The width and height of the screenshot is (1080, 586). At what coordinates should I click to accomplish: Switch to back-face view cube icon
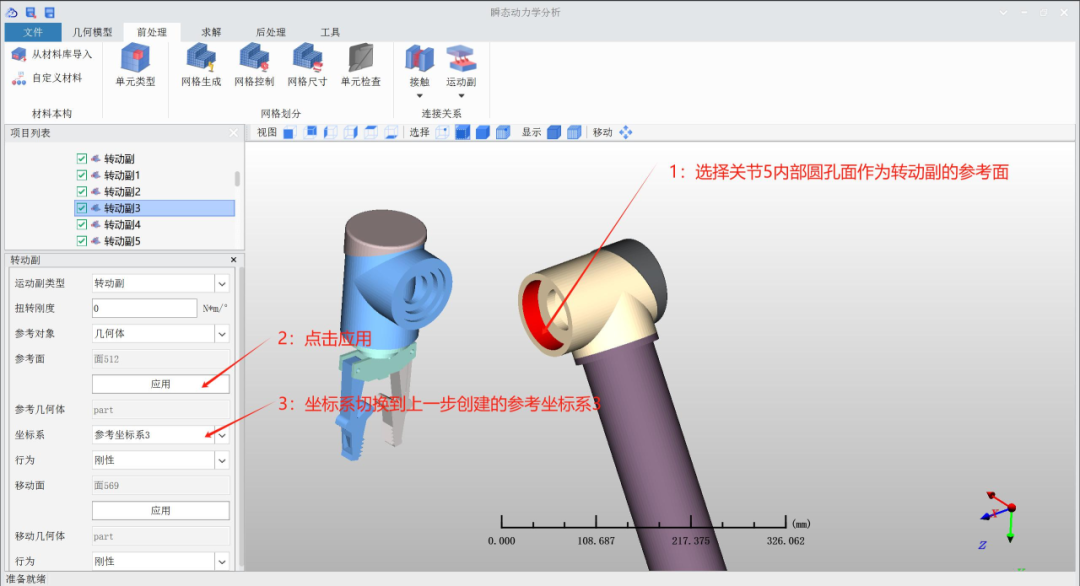(x=311, y=132)
